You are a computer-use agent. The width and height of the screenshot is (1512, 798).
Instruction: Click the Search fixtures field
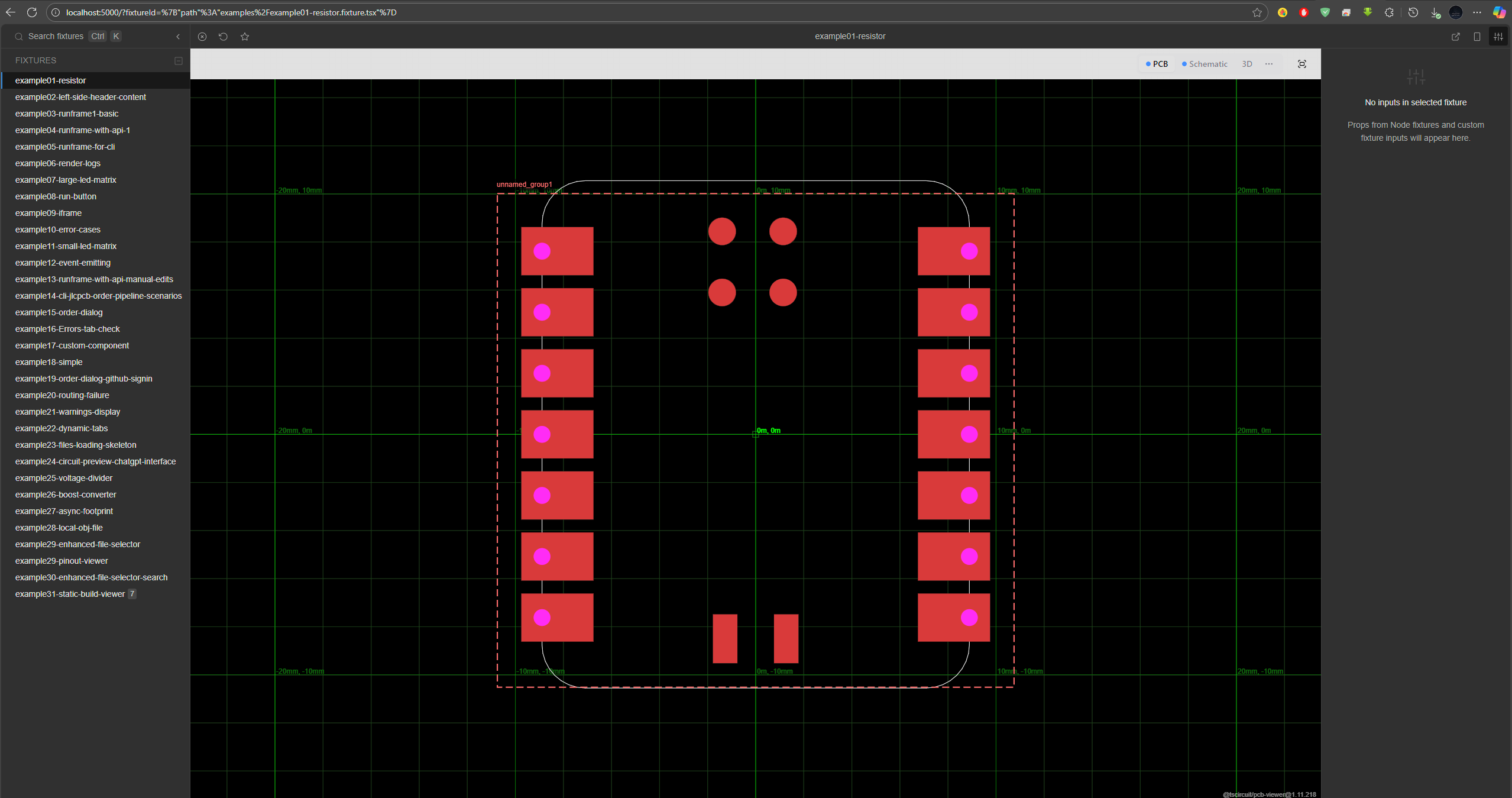pyautogui.click(x=56, y=37)
